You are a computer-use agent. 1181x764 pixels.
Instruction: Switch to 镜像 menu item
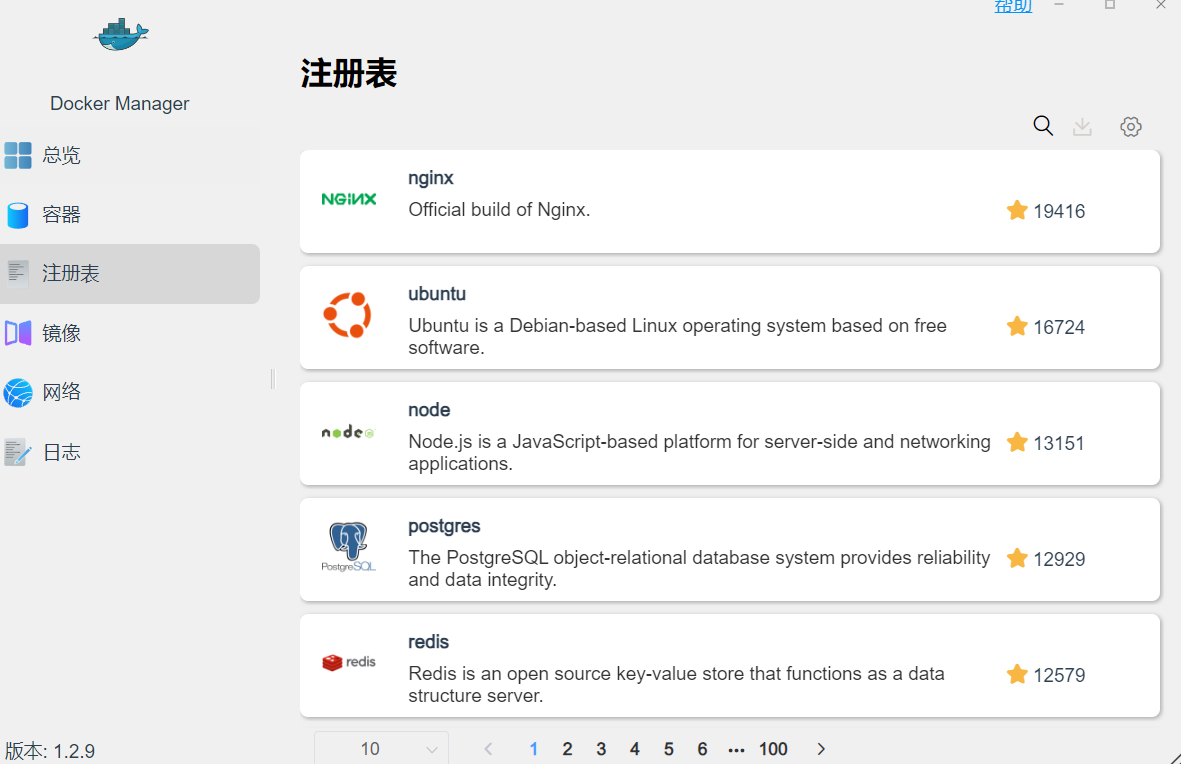(130, 332)
